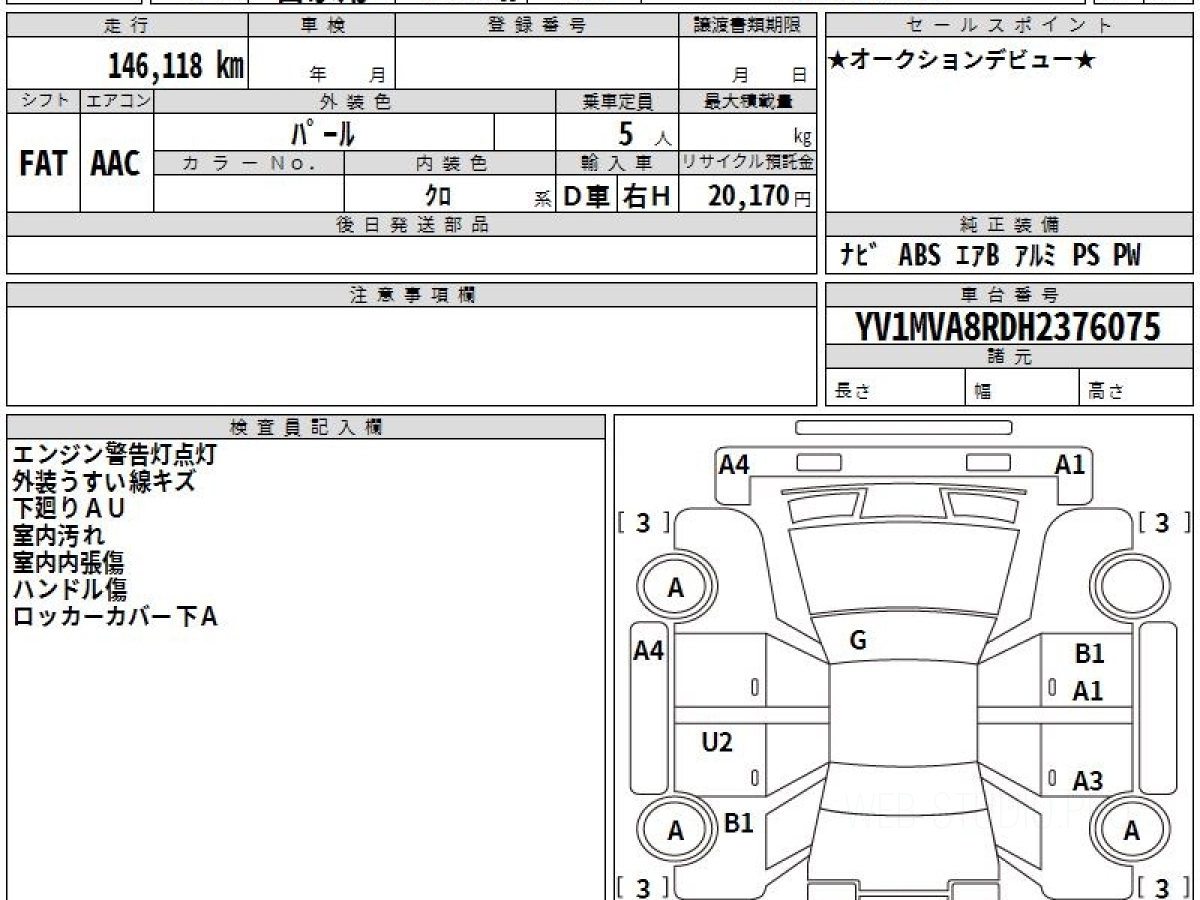Select ABS in the equipment list

click(x=919, y=255)
